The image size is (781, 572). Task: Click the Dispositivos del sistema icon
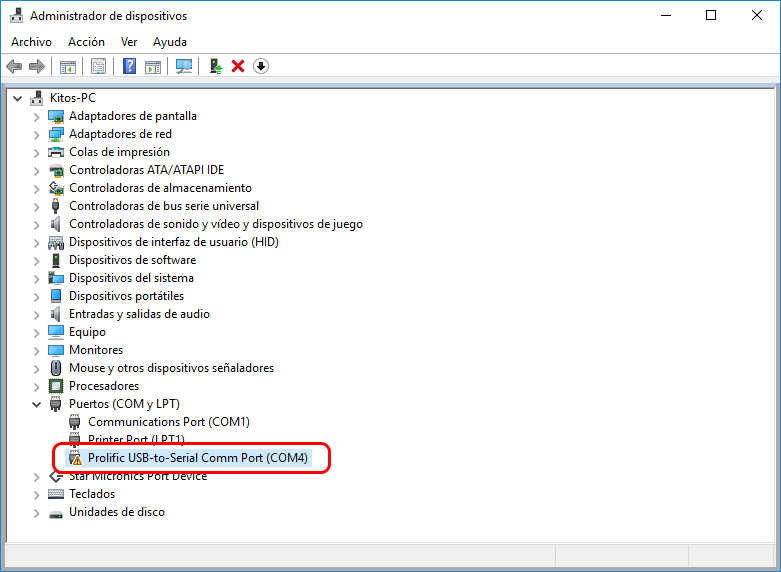click(56, 278)
